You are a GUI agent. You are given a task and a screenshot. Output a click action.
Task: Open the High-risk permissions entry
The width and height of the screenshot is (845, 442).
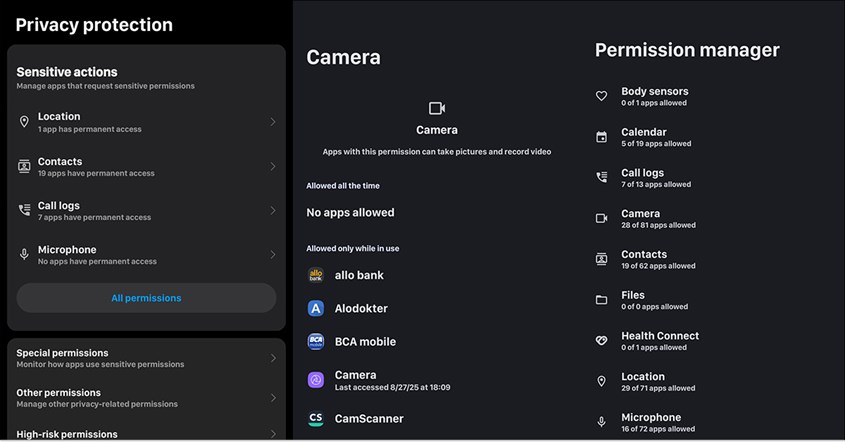[x=147, y=433]
